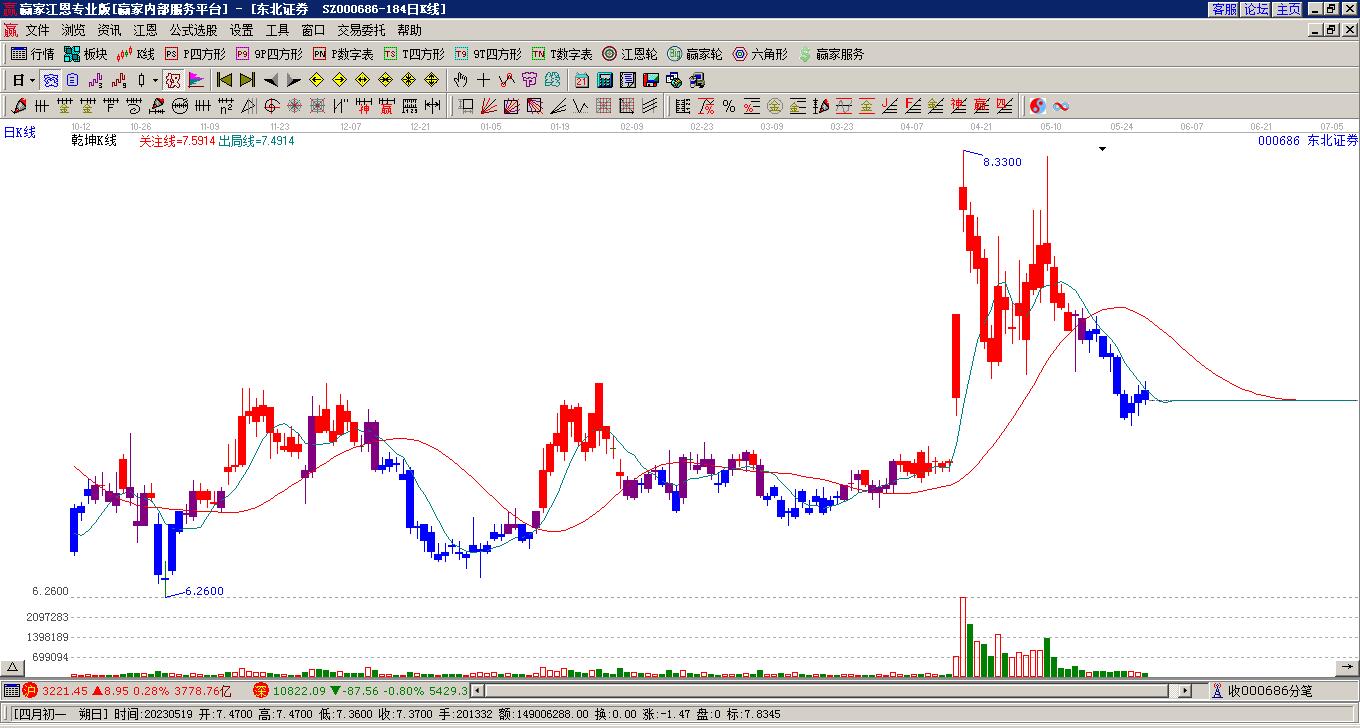Screen dimensions: 1360x728
Task: Click the up triangle button beside volume pane
Action: (x=13, y=668)
